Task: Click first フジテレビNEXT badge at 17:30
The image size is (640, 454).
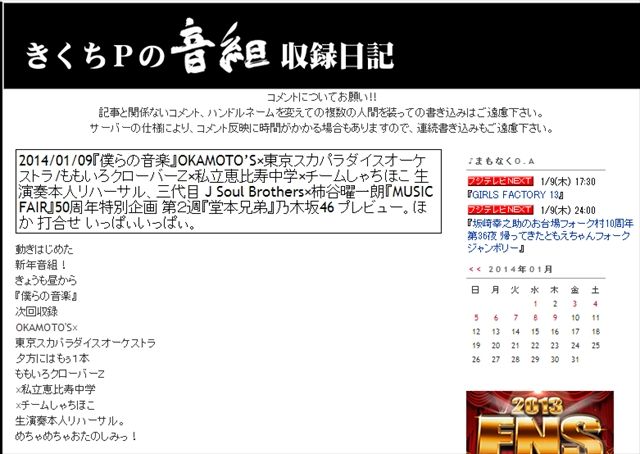Action: [x=500, y=181]
